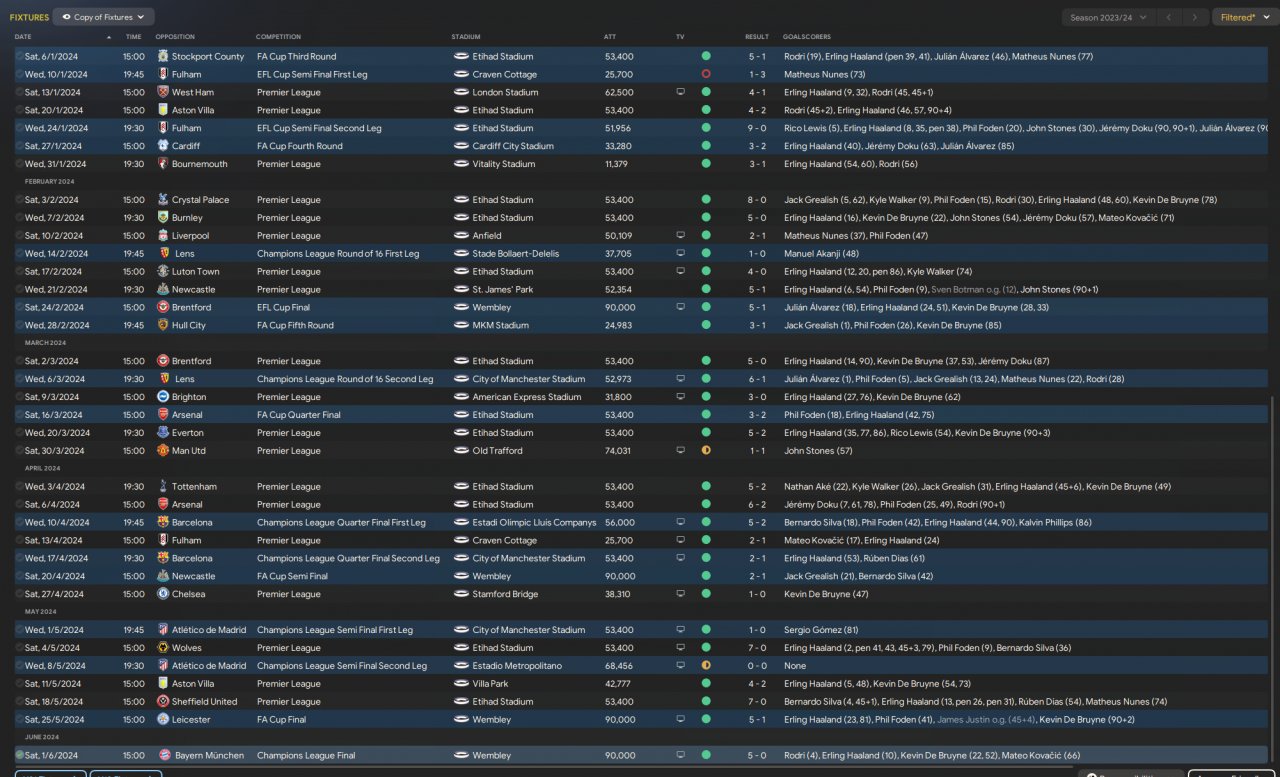Click the West Ham club badge

click(x=163, y=93)
